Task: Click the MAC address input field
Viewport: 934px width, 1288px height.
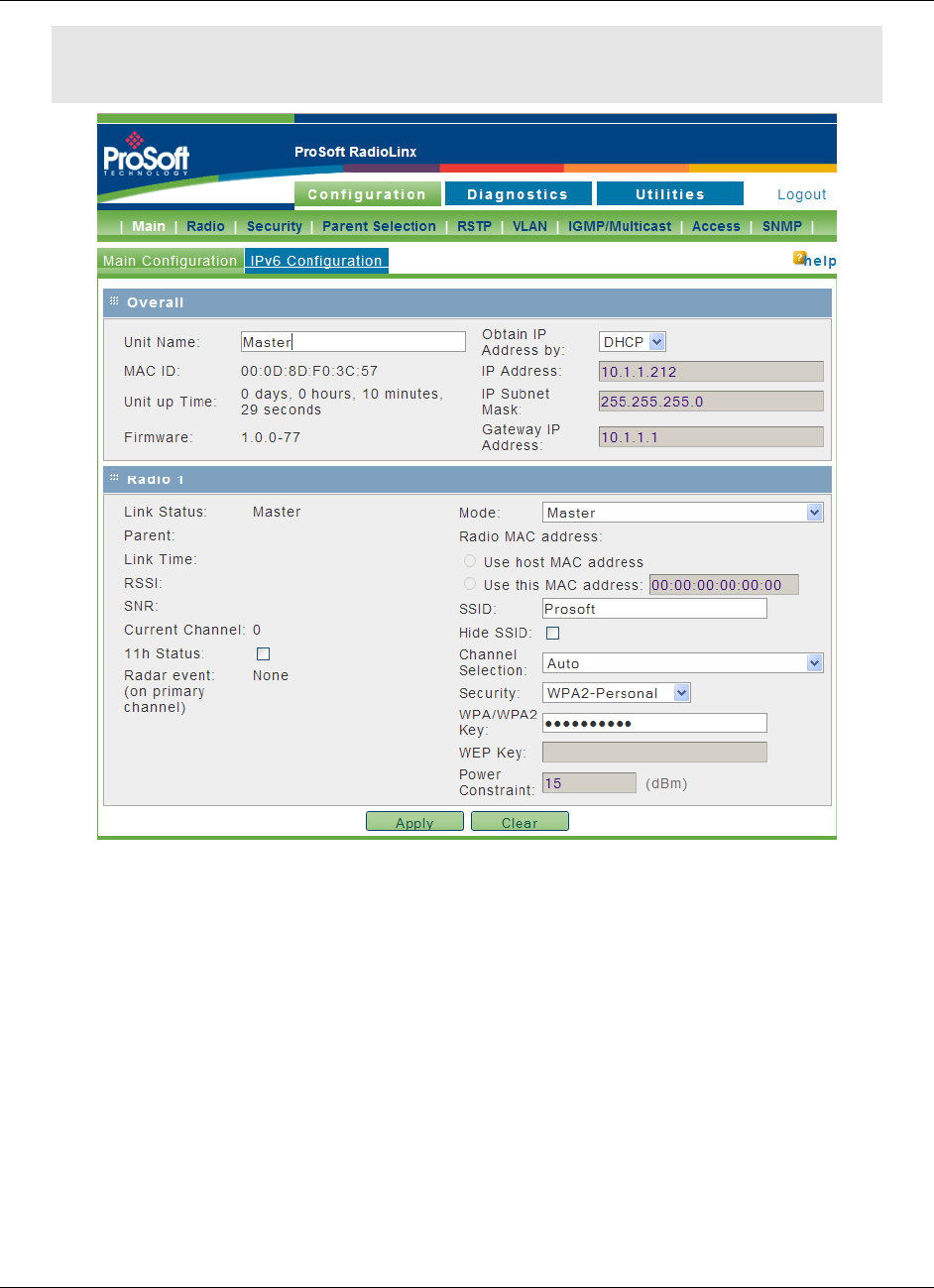Action: click(724, 585)
